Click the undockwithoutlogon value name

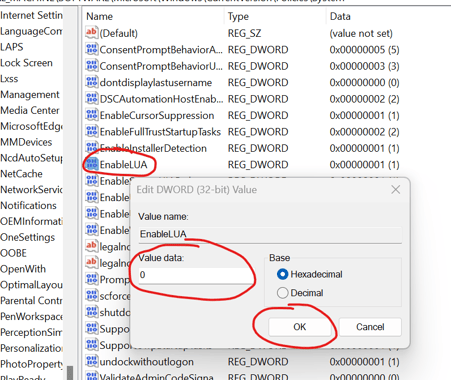[x=147, y=362]
